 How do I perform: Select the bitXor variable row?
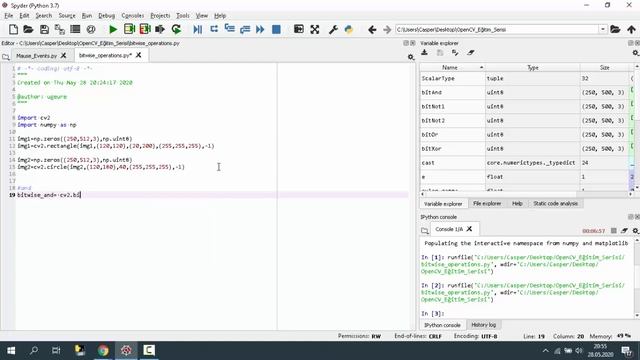tap(525, 149)
